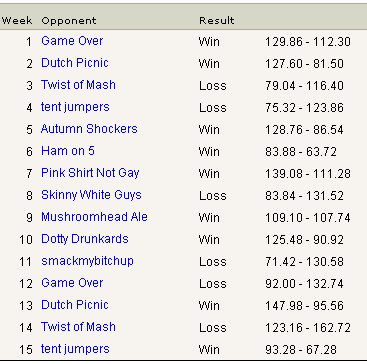Select the Result column header
The height and width of the screenshot is (364, 367).
[217, 21]
